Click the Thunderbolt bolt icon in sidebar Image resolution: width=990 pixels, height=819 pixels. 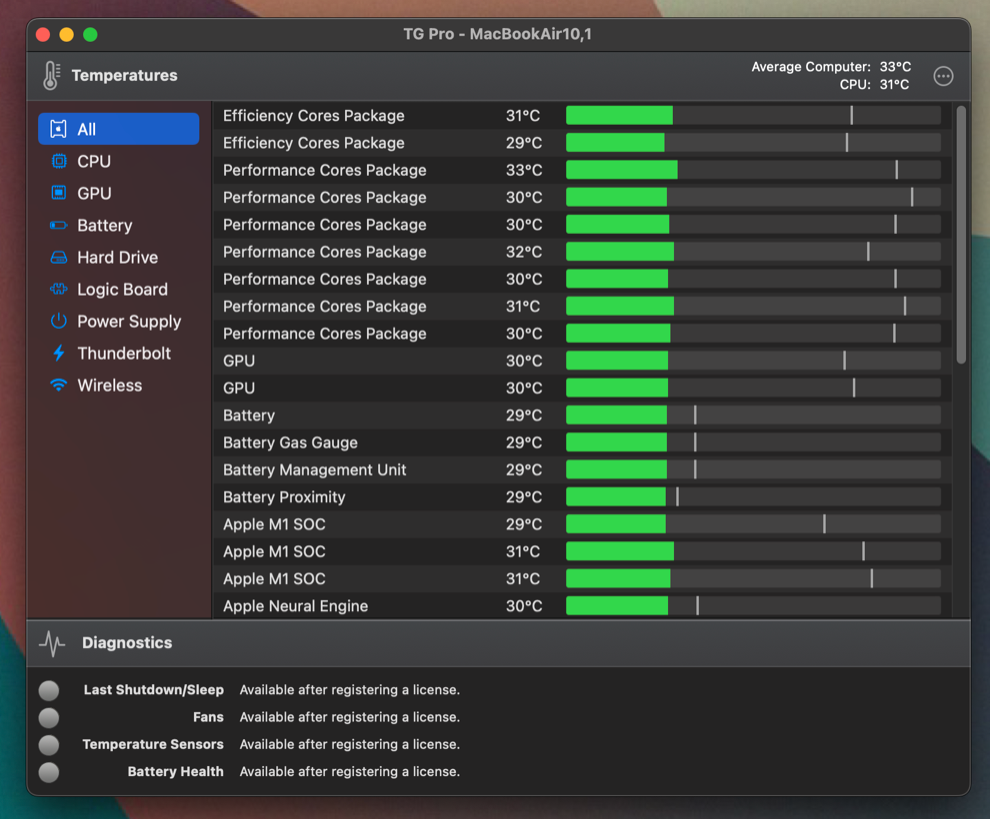click(58, 353)
